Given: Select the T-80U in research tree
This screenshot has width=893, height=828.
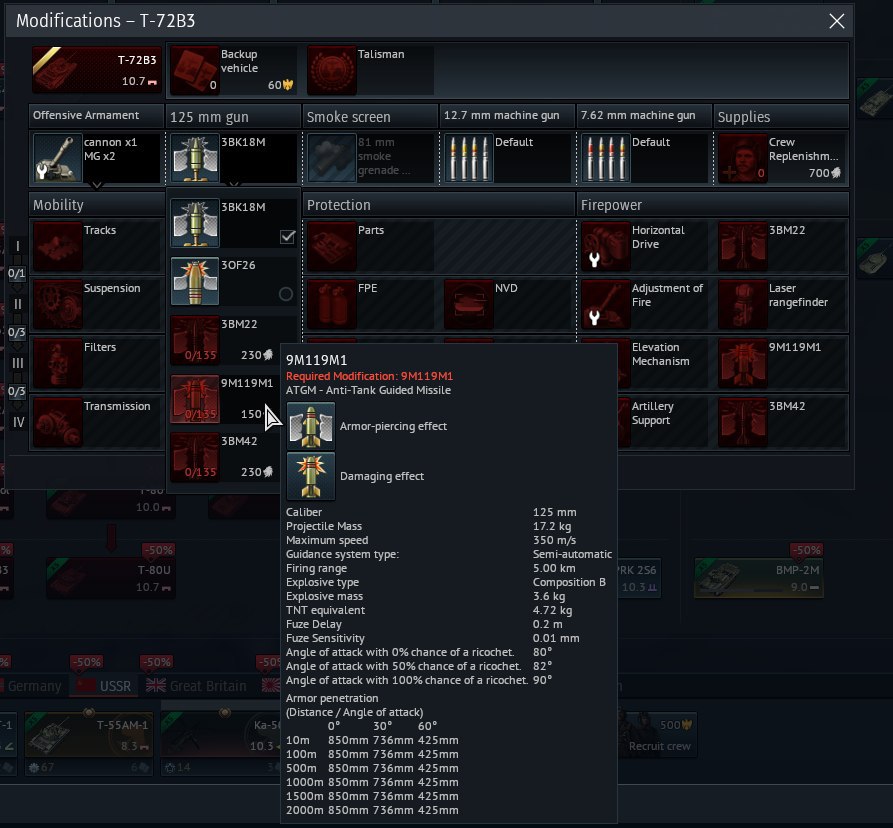Looking at the screenshot, I should click(110, 578).
